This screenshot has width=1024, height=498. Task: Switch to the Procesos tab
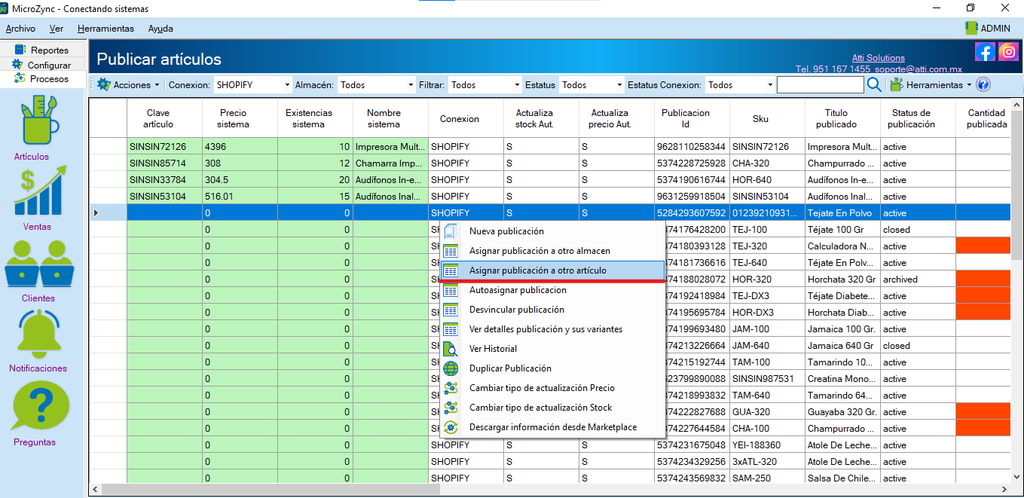[43, 78]
